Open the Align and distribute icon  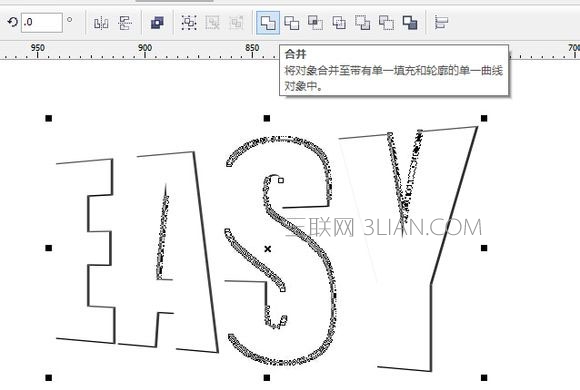coord(441,23)
